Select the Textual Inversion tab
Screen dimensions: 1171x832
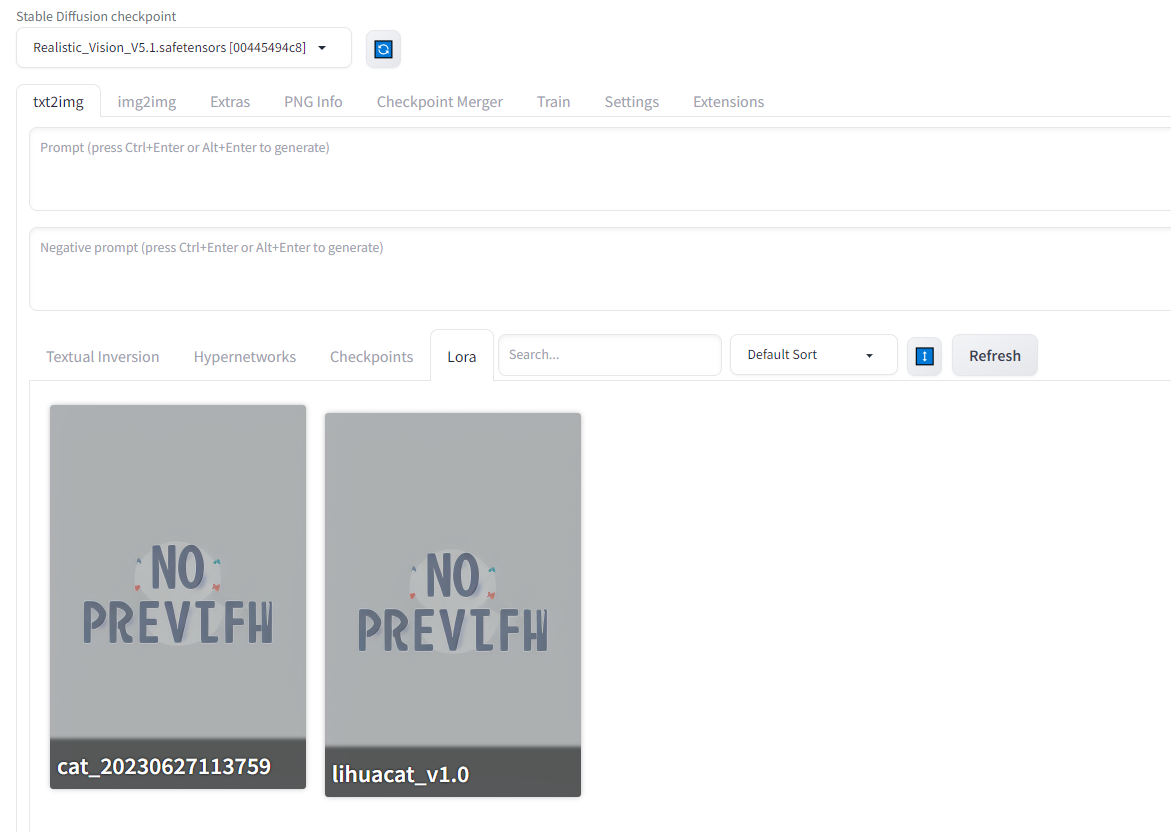pyautogui.click(x=103, y=356)
